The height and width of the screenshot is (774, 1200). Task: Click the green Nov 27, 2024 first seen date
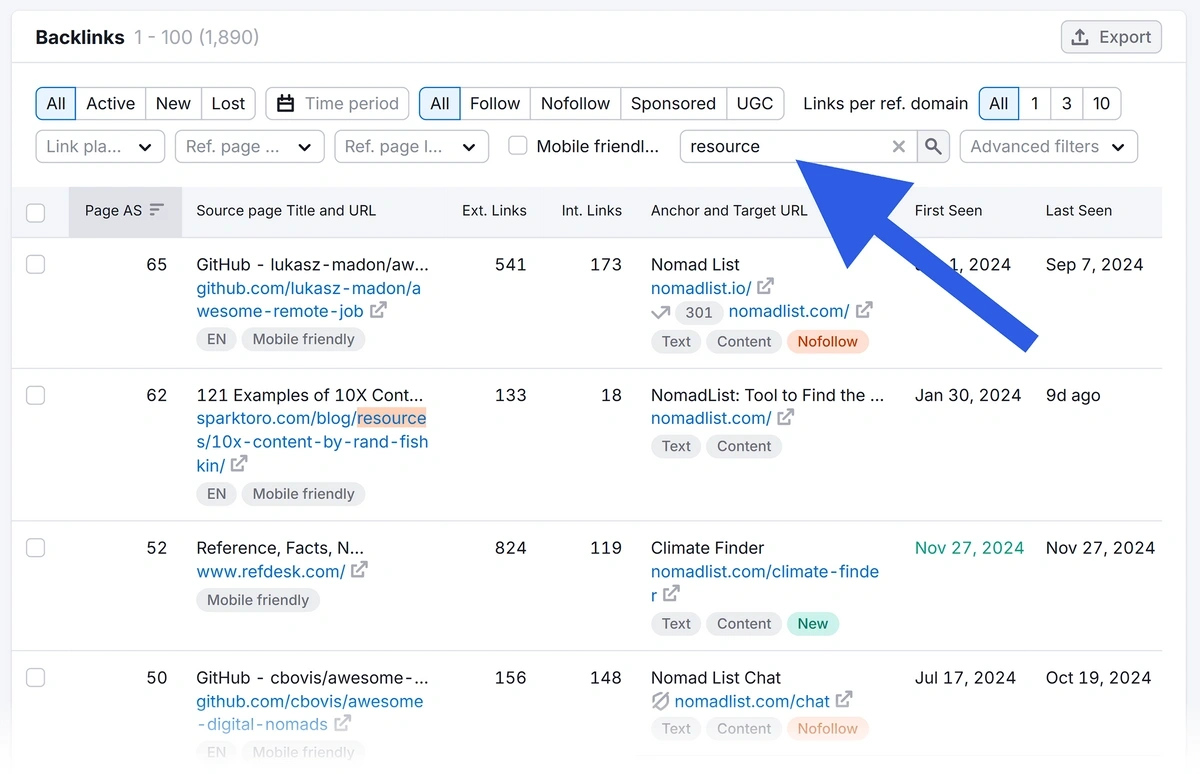(969, 548)
